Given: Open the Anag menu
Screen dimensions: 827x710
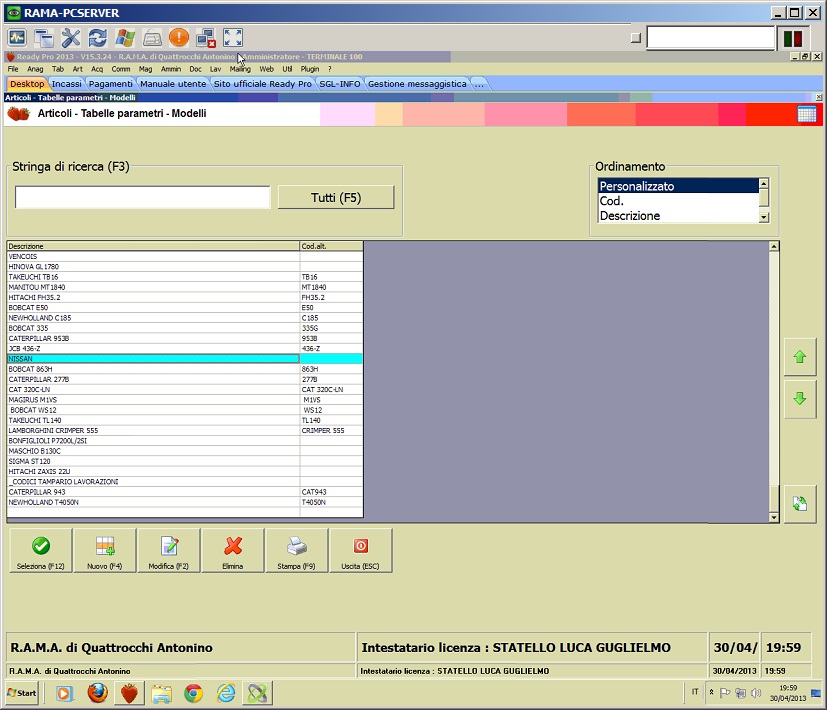Looking at the screenshot, I should pos(35,69).
